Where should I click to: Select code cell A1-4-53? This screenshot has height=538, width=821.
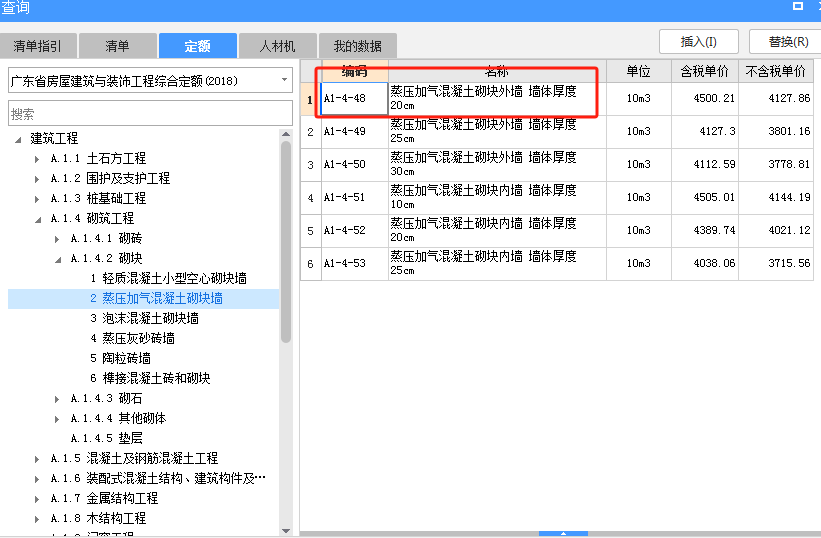click(354, 263)
